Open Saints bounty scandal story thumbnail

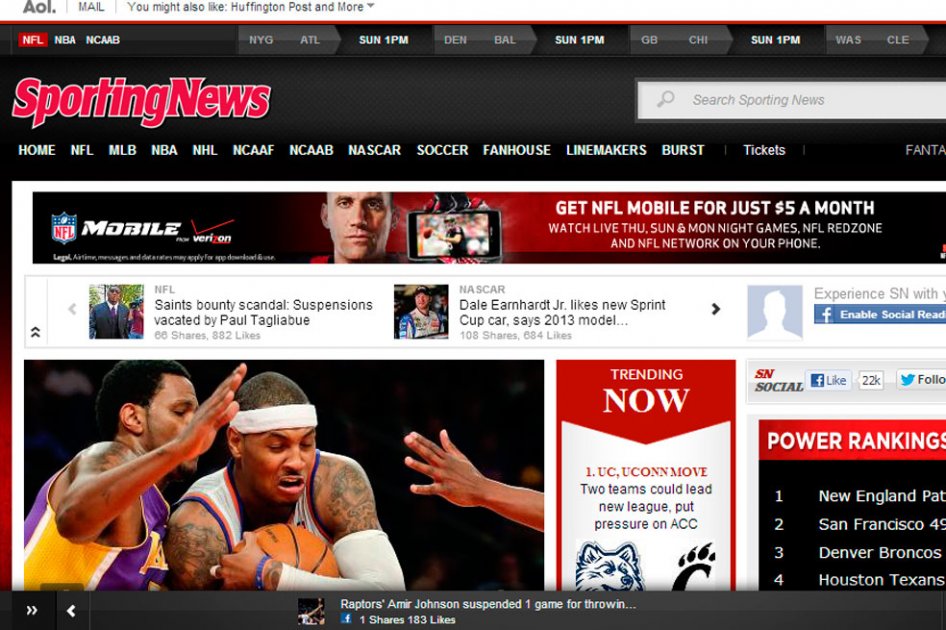tap(116, 311)
